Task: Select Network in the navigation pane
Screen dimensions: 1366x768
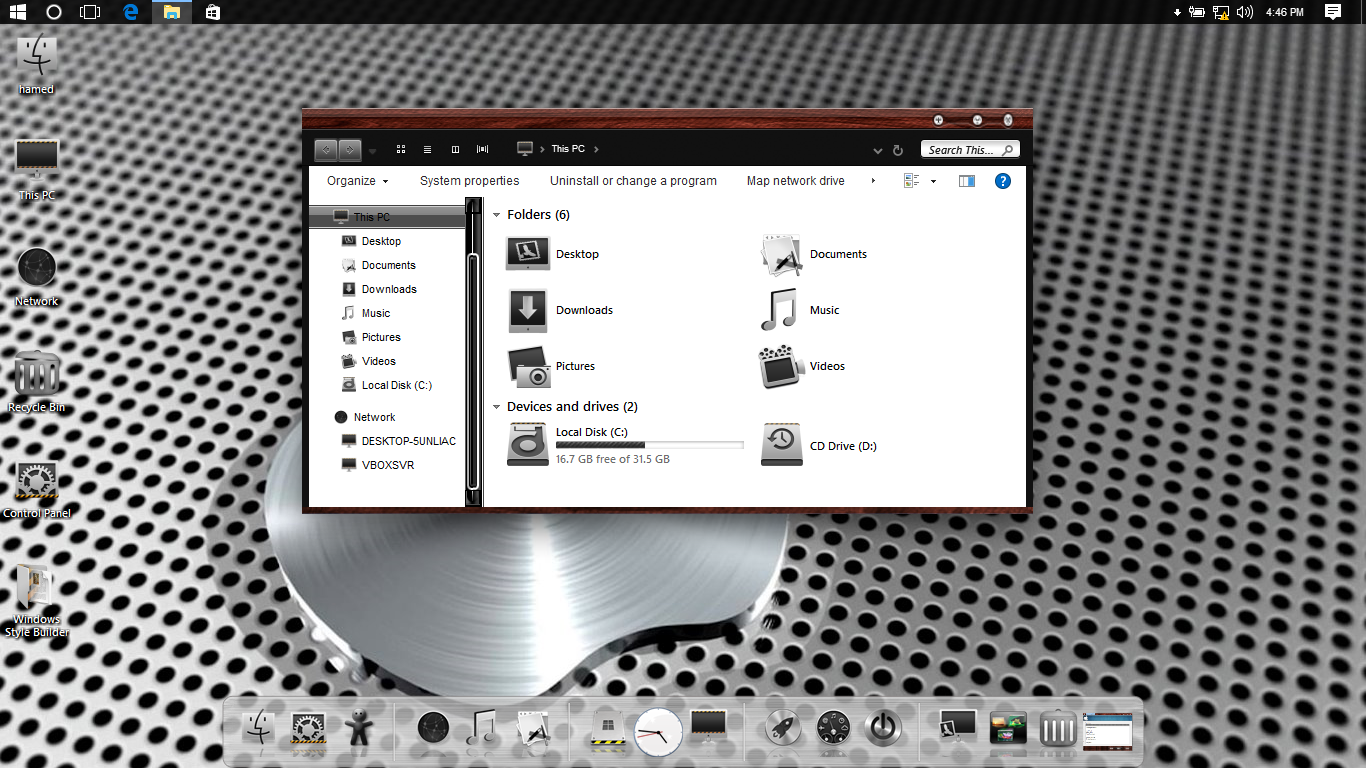Action: pyautogui.click(x=374, y=417)
